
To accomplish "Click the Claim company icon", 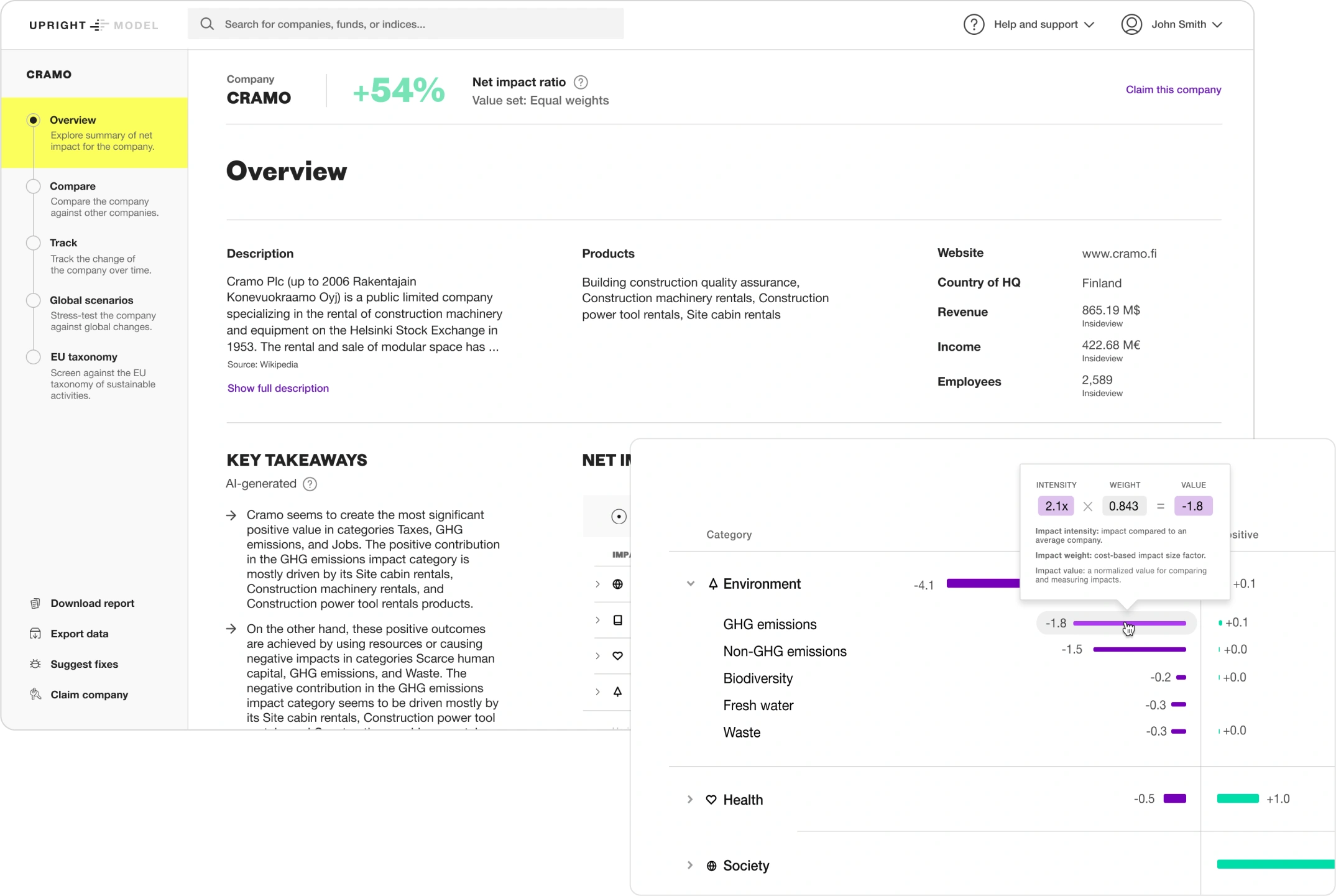I will pyautogui.click(x=35, y=695).
